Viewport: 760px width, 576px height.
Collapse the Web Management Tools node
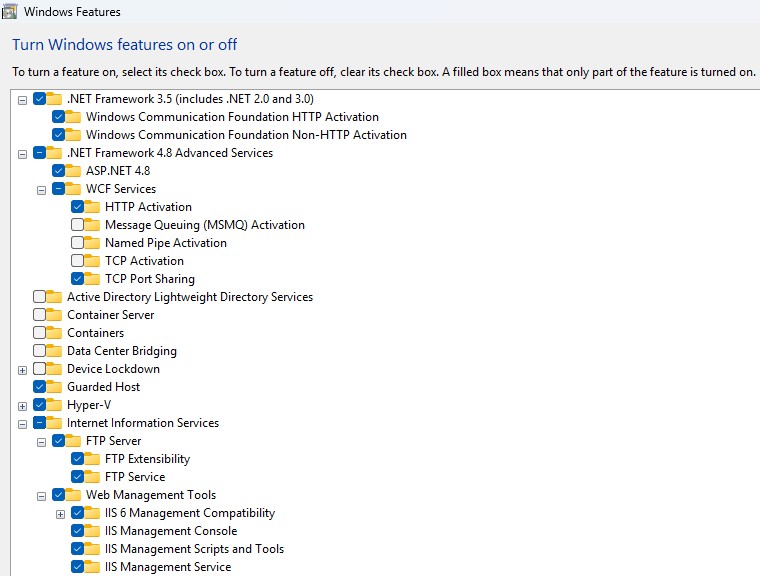tap(41, 496)
